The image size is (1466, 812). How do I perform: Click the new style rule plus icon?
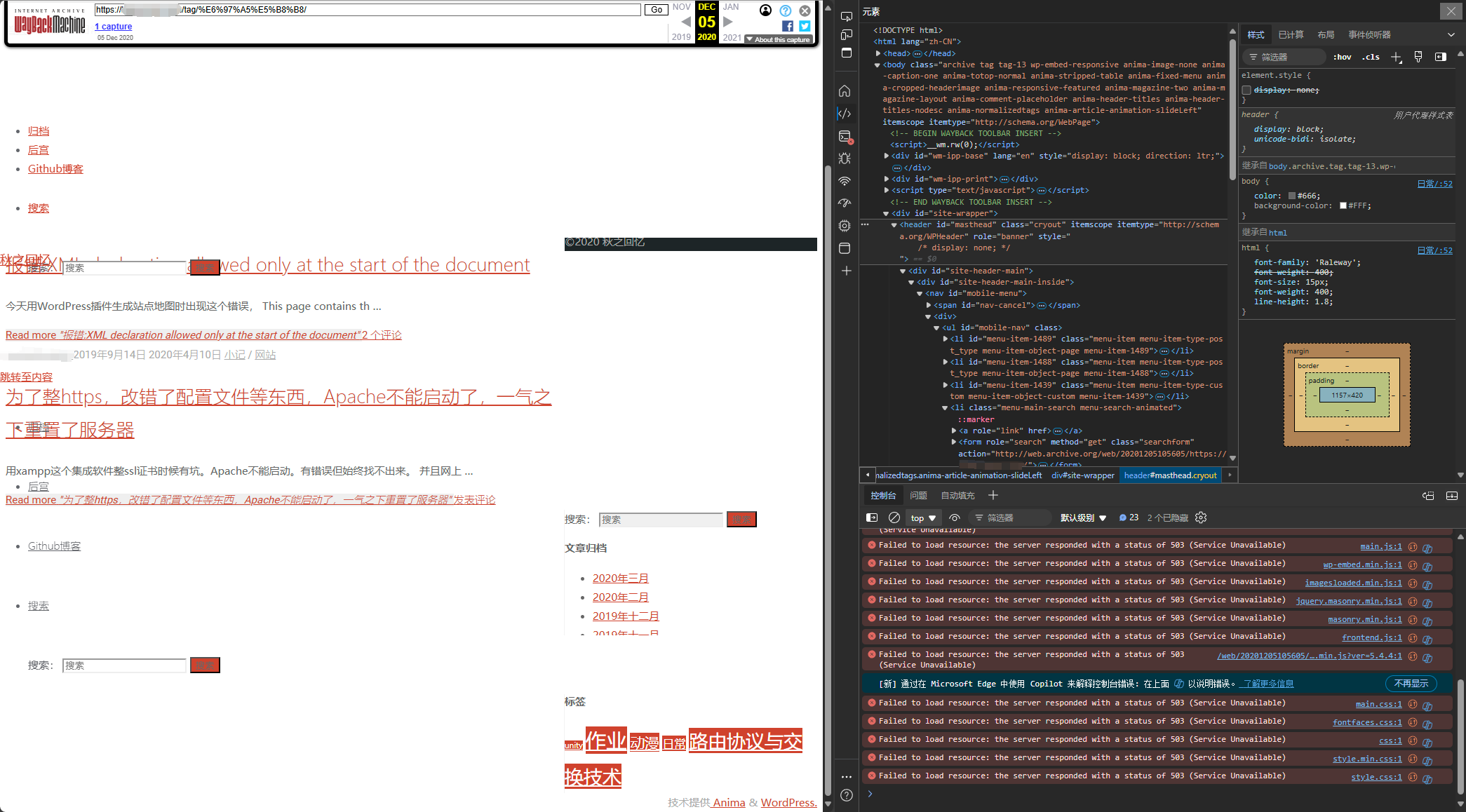coord(1397,57)
